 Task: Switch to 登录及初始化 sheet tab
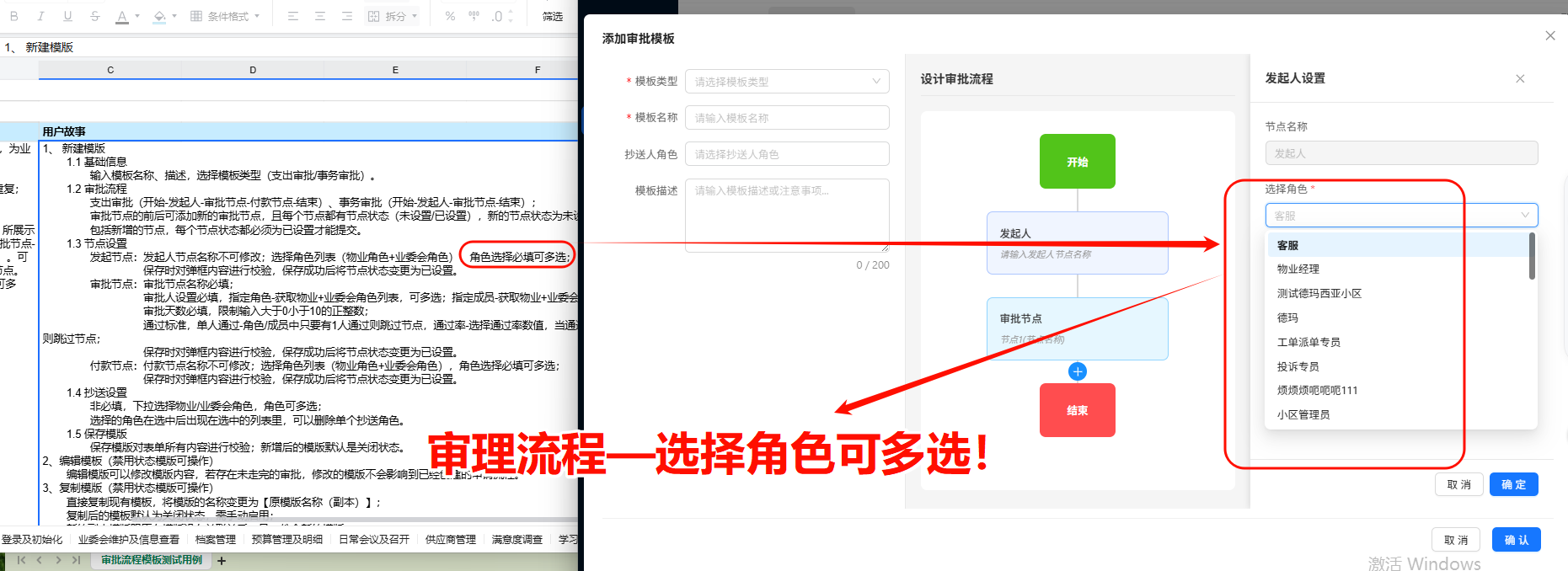[32, 539]
